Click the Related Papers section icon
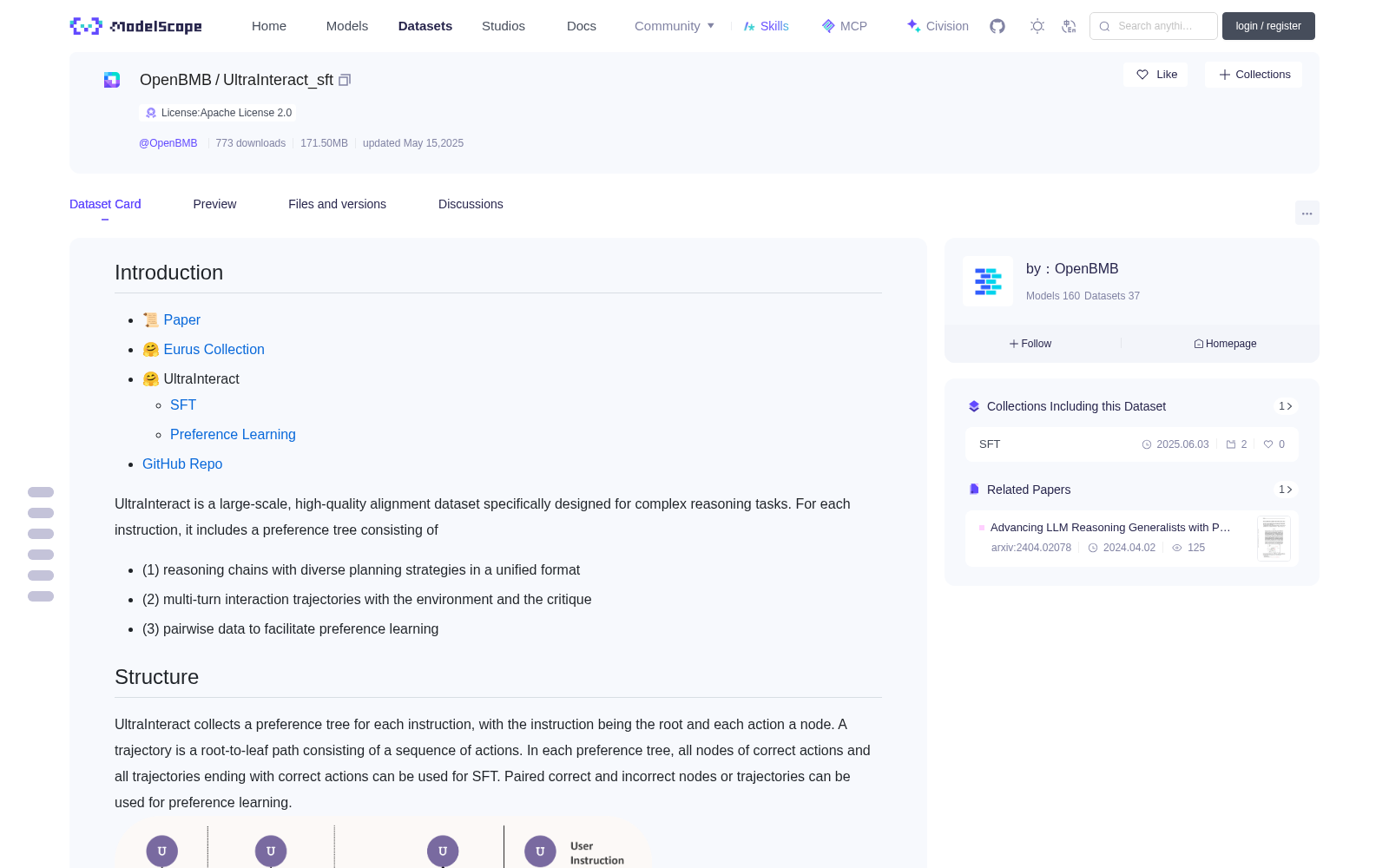1389x868 pixels. 974,490
